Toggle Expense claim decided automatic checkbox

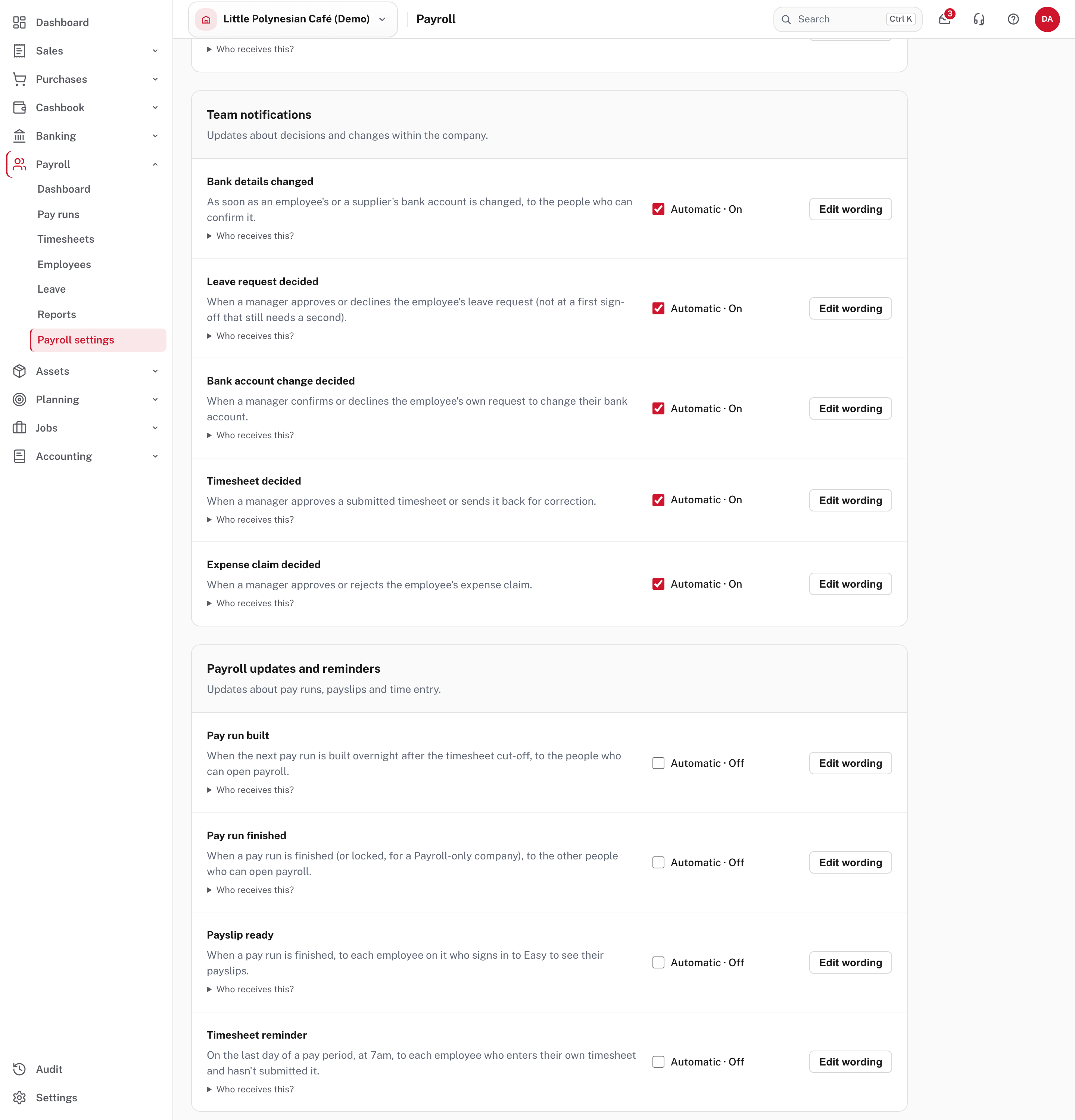pyautogui.click(x=658, y=584)
